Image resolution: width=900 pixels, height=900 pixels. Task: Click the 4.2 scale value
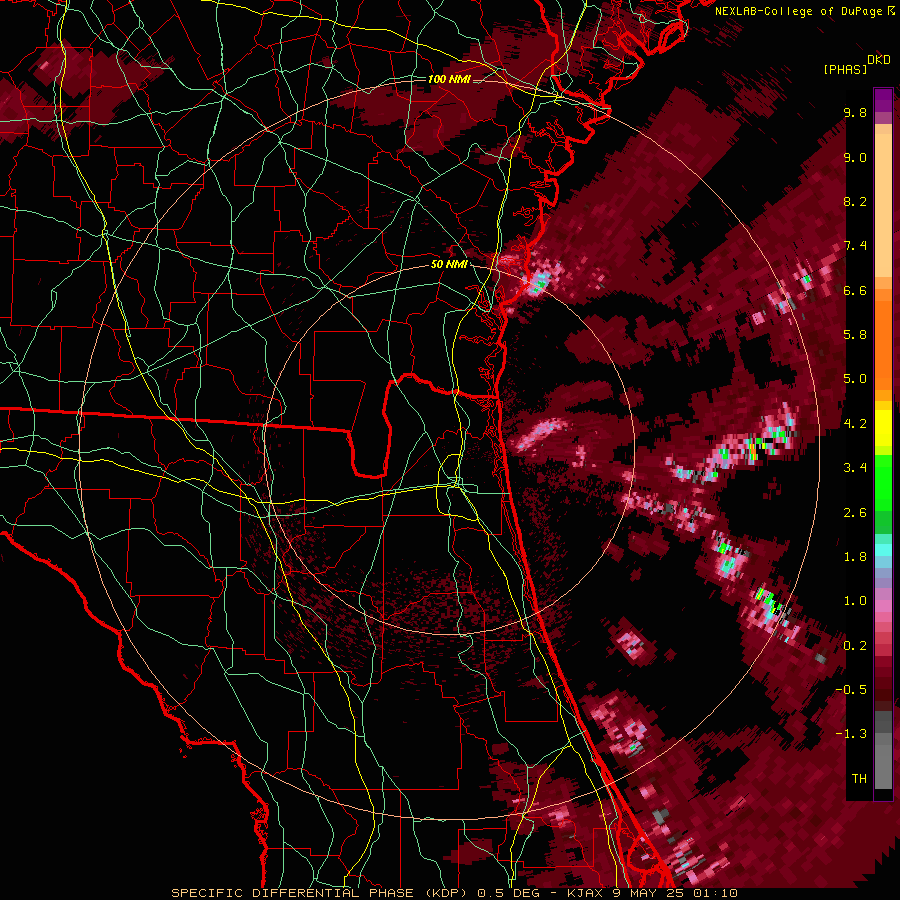point(855,424)
